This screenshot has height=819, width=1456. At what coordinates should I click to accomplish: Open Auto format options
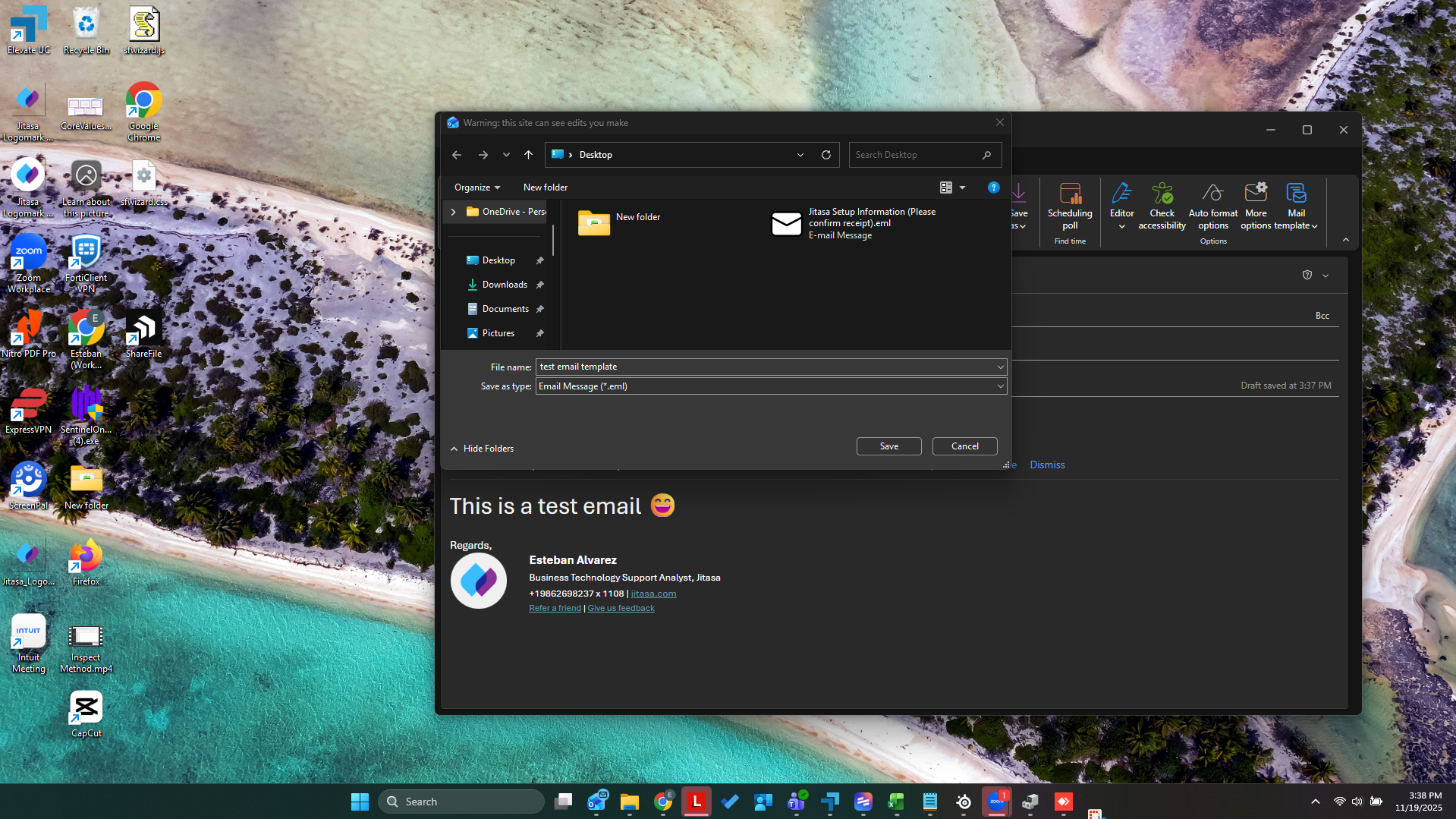coord(1212,205)
